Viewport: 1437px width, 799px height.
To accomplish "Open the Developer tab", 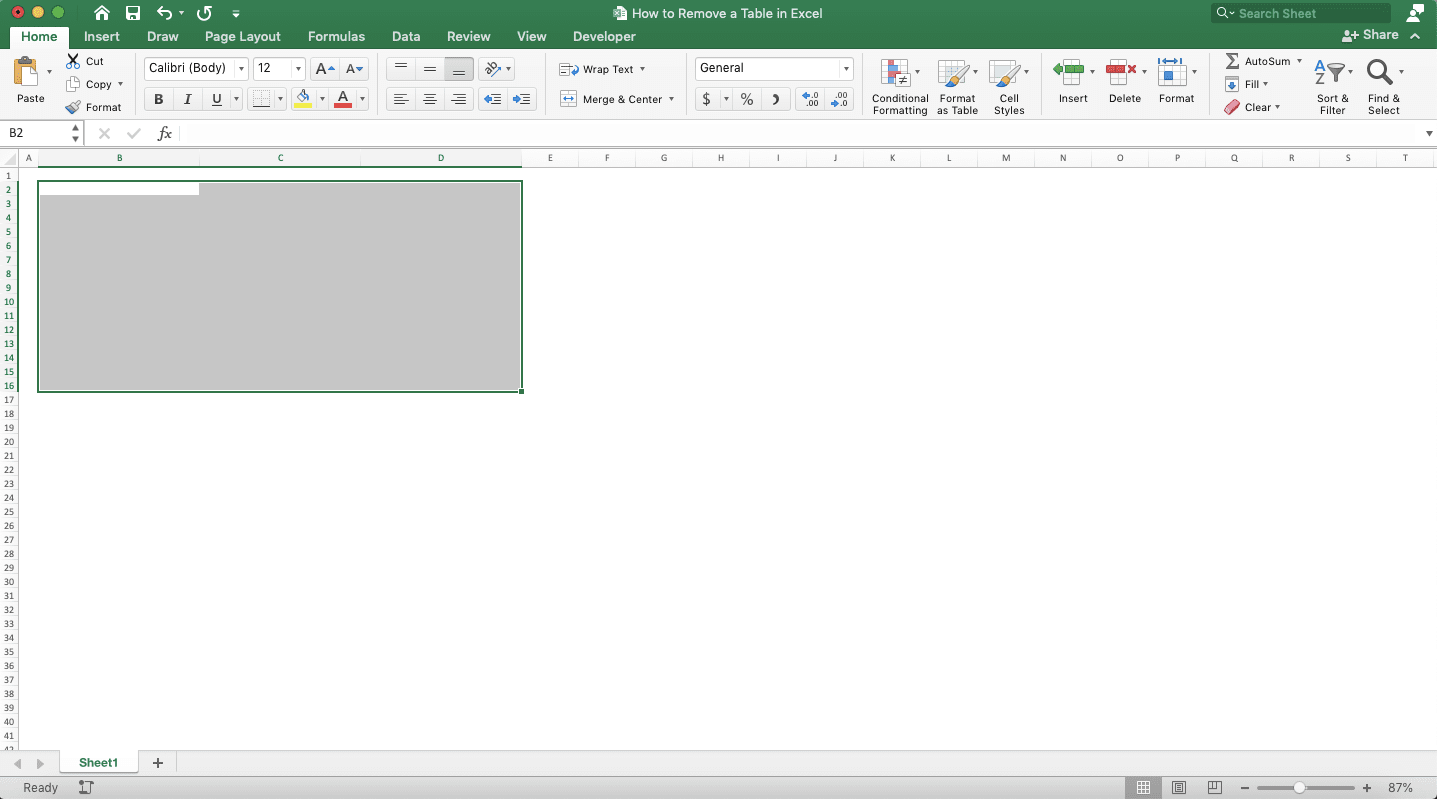I will 604,36.
